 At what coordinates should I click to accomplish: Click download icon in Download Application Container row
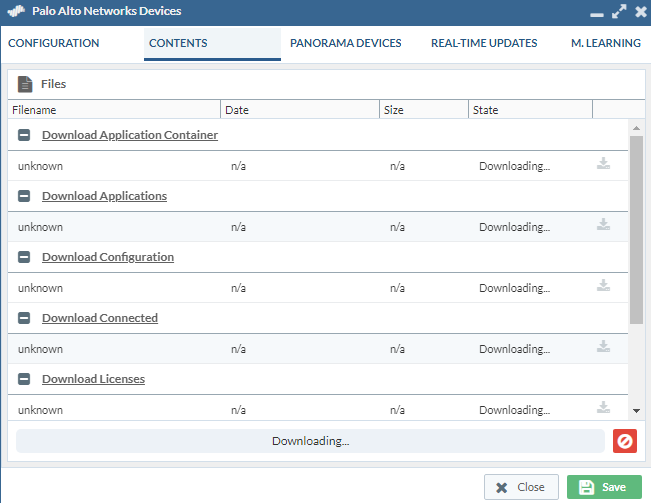pyautogui.click(x=603, y=164)
